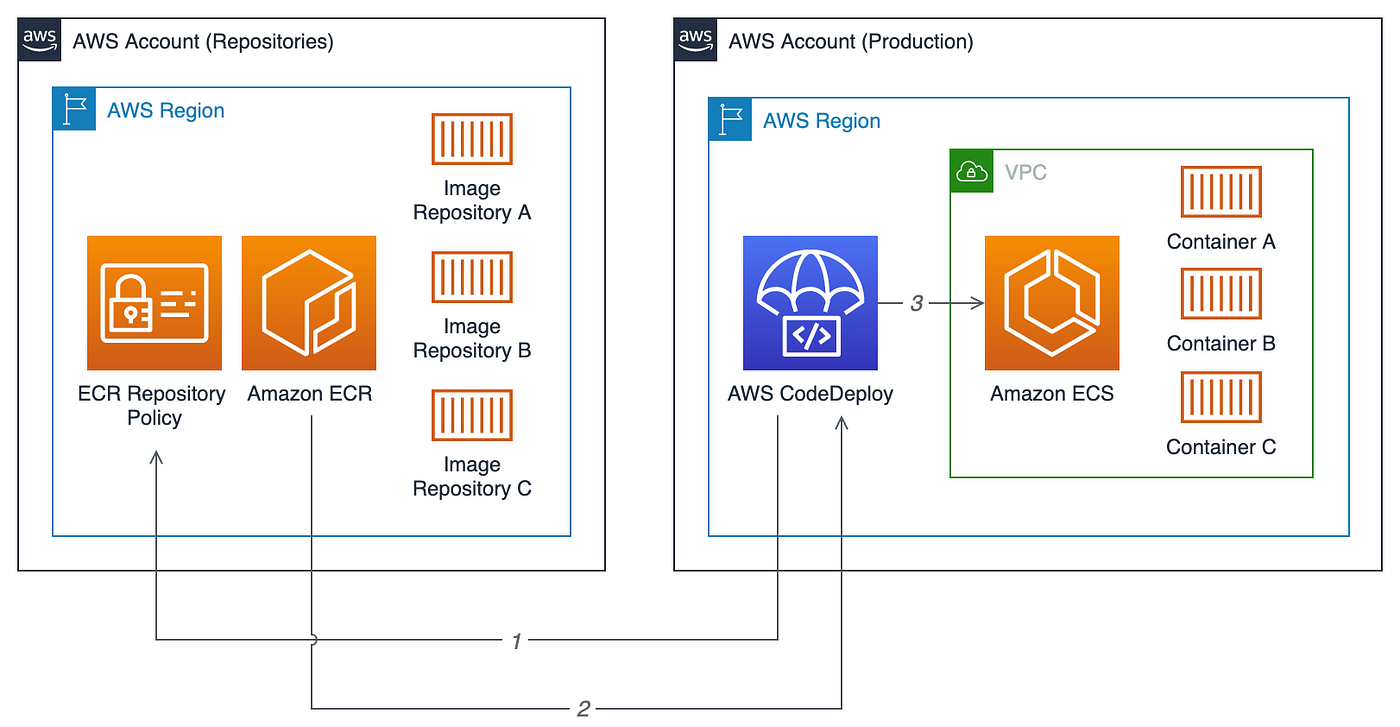Click the ECR Repository Policy icon

(x=154, y=303)
